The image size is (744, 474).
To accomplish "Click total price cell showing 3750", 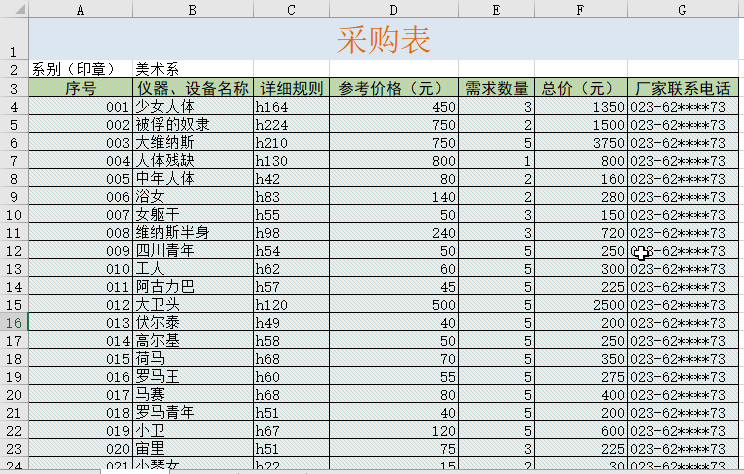I will (581, 142).
